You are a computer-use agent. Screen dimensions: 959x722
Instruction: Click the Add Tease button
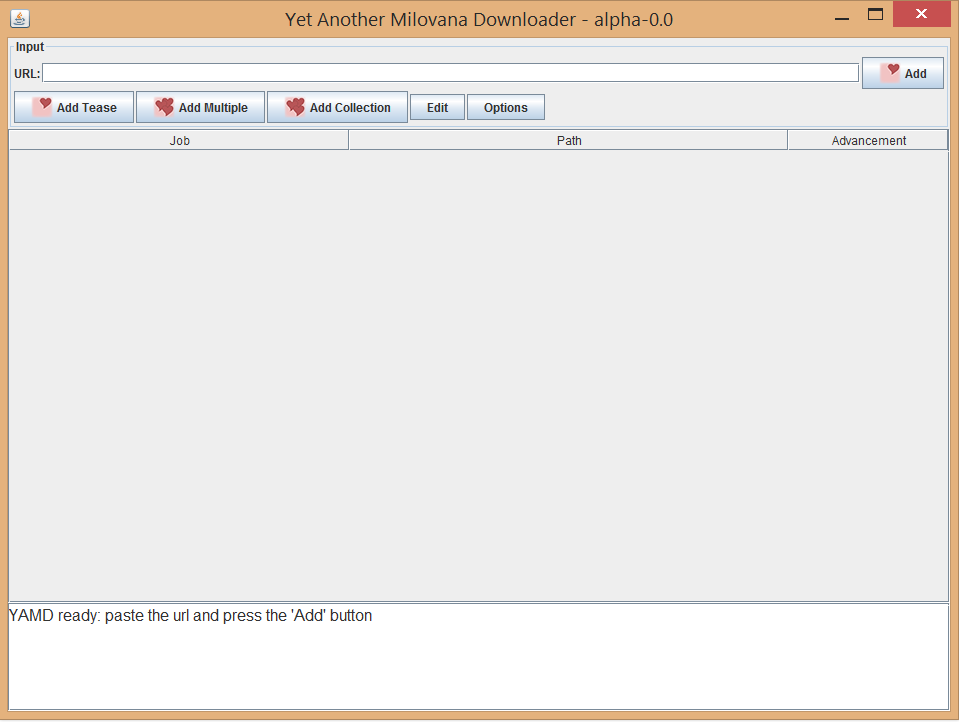pos(74,108)
